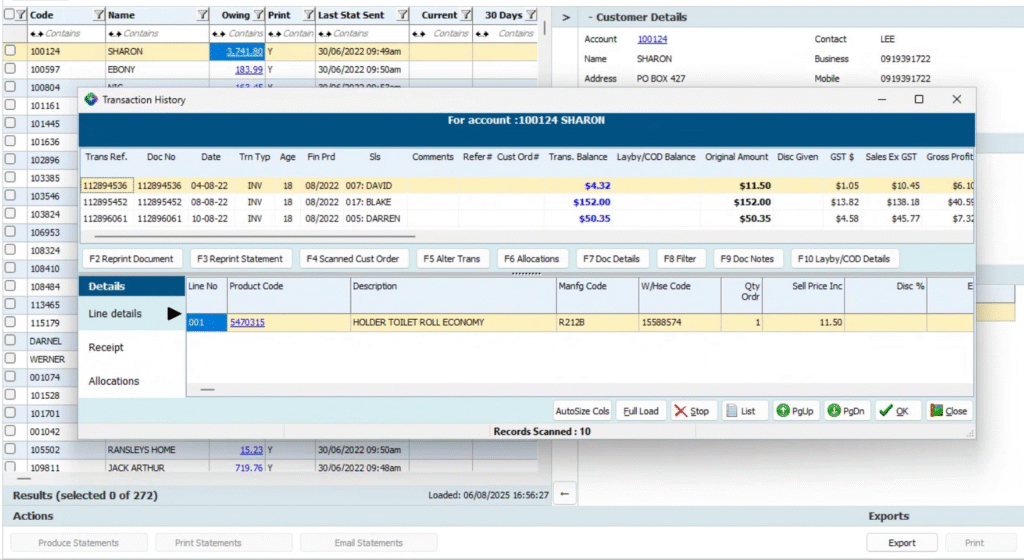Toggle the select-all checkbox in grid header
1024x560 pixels.
click(9, 14)
